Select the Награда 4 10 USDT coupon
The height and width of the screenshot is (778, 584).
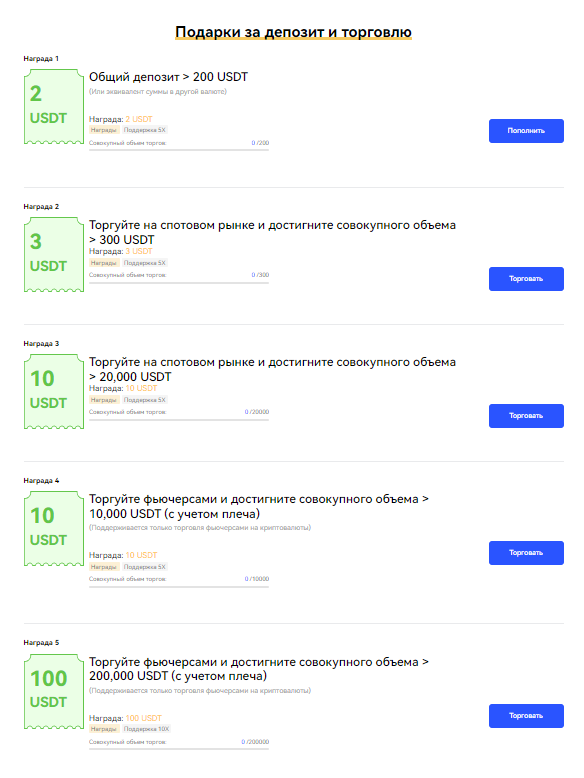[x=54, y=528]
